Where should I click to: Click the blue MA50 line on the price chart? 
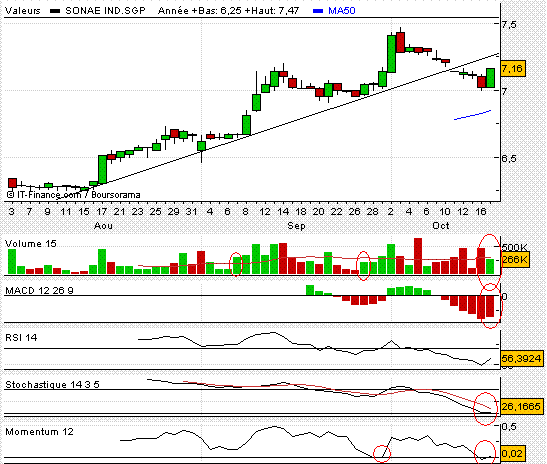click(x=472, y=115)
